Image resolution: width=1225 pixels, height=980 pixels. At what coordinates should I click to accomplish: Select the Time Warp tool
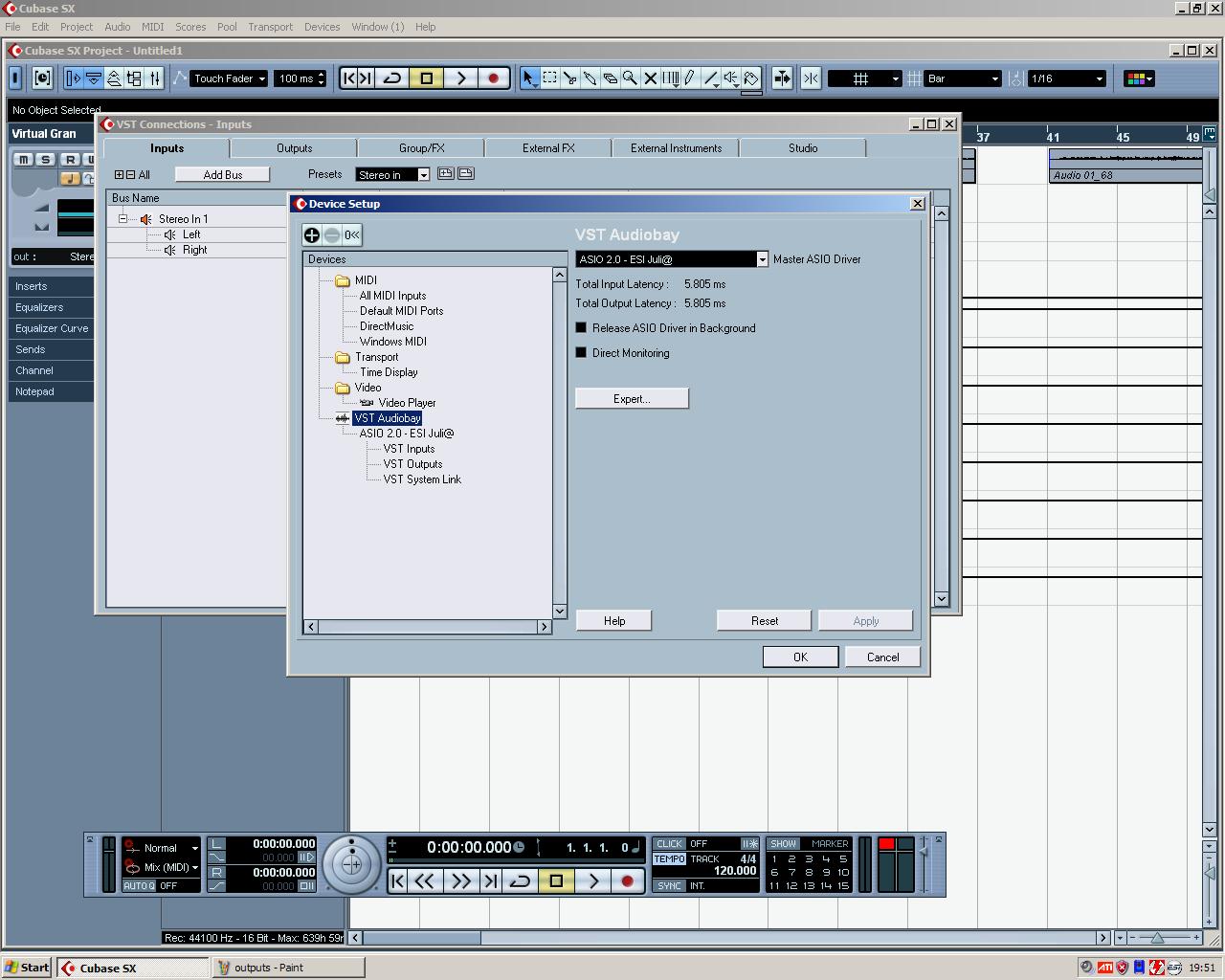coord(671,78)
